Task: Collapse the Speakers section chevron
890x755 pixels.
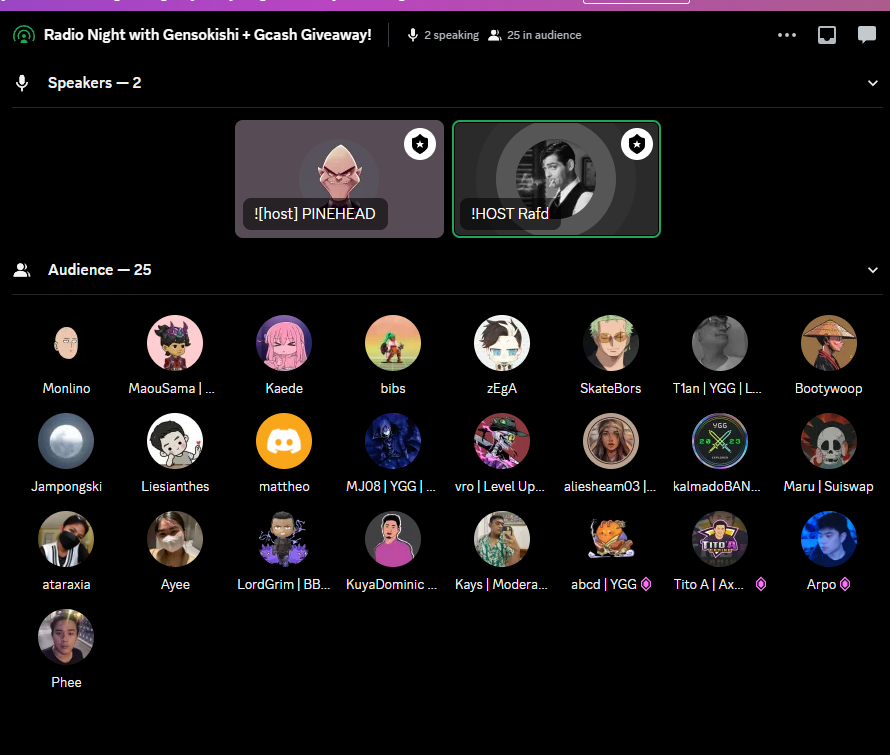Action: tap(873, 83)
